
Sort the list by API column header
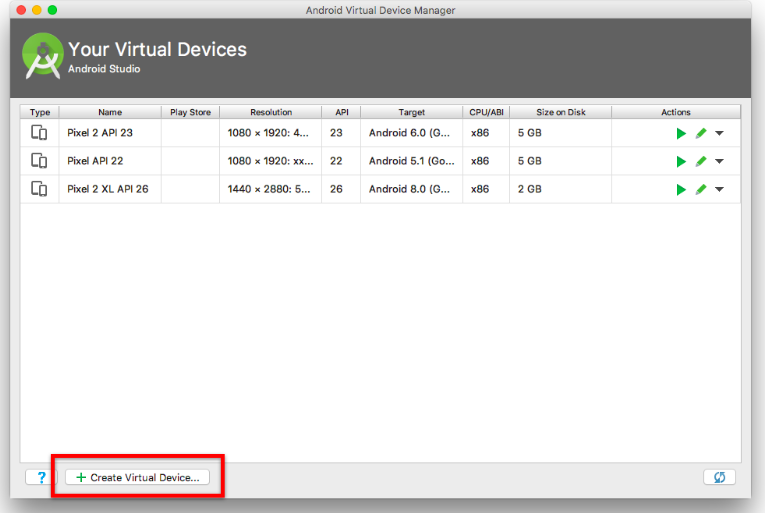click(x=341, y=112)
